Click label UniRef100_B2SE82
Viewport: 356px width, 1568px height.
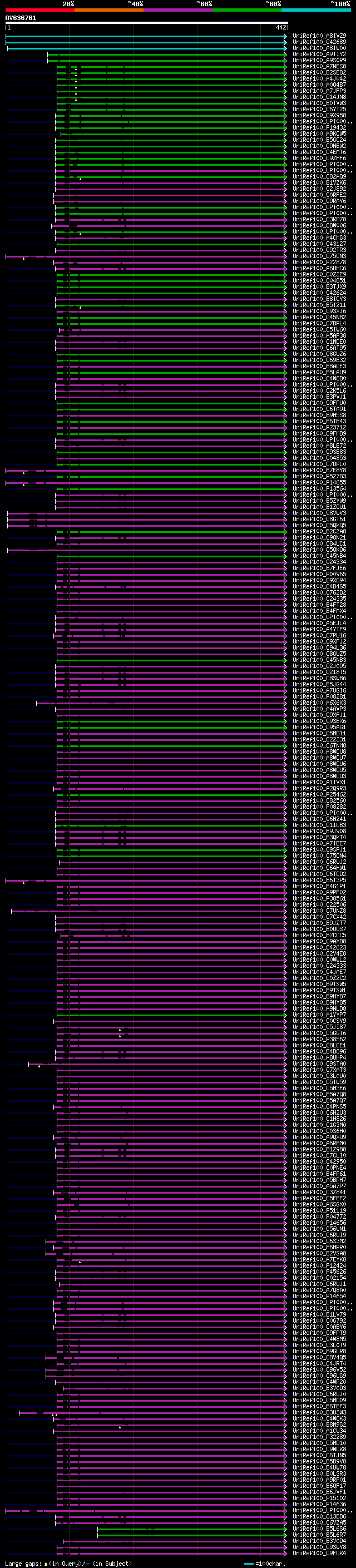point(319,72)
